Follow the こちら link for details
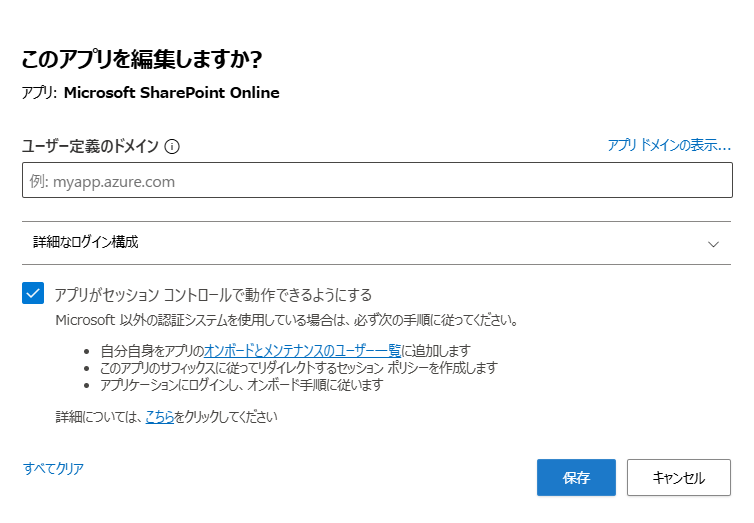 160,416
